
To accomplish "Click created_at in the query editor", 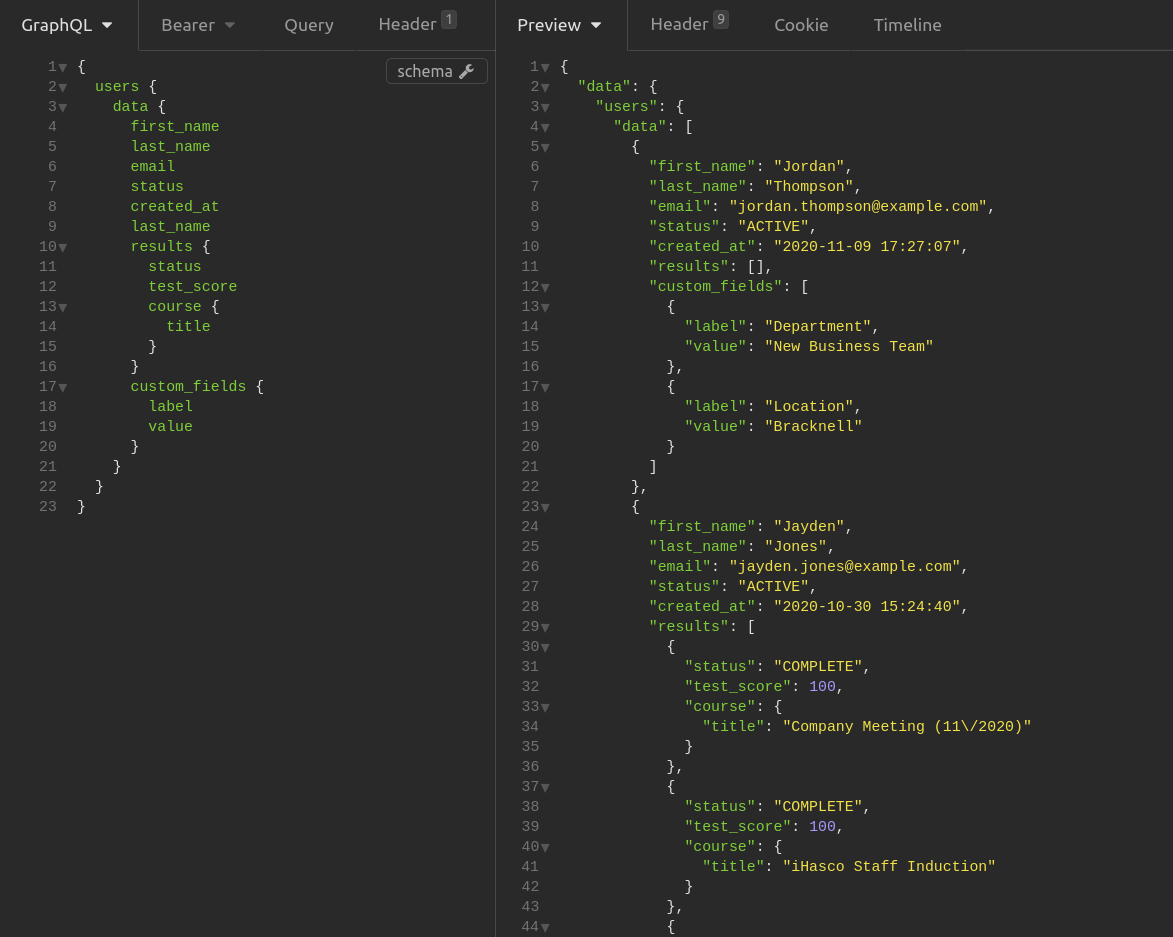I will [x=175, y=206].
